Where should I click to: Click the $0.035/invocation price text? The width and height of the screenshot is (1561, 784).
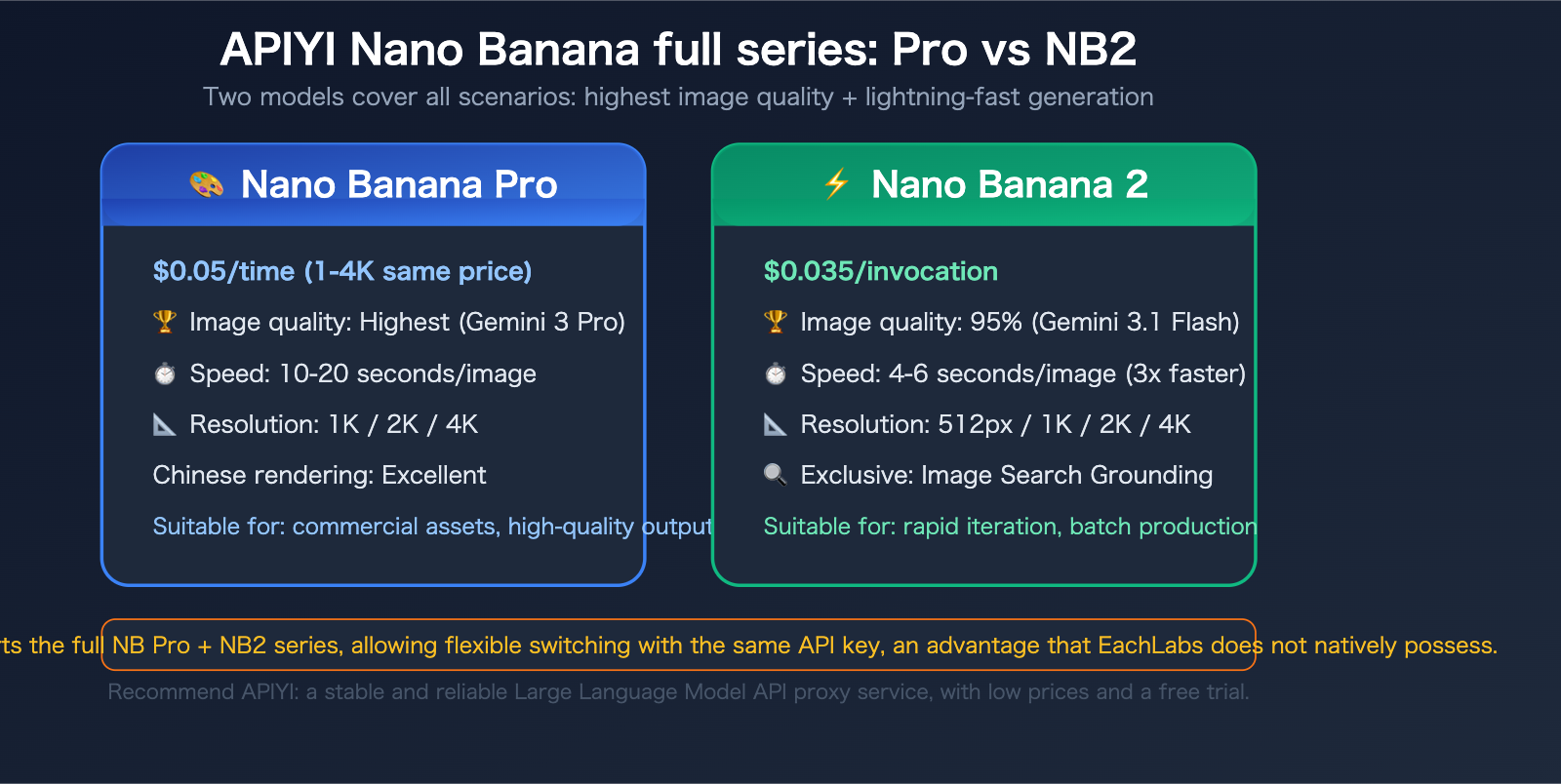[880, 271]
